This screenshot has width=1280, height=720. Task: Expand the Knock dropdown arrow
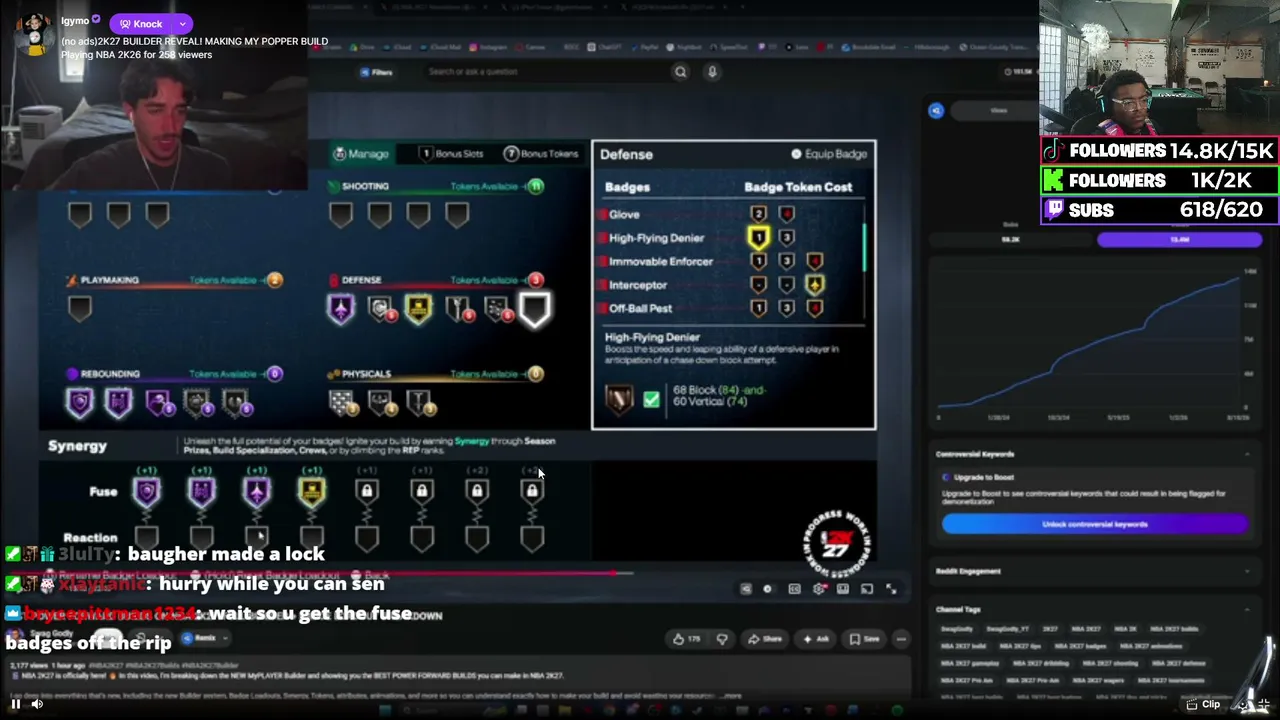(x=183, y=23)
